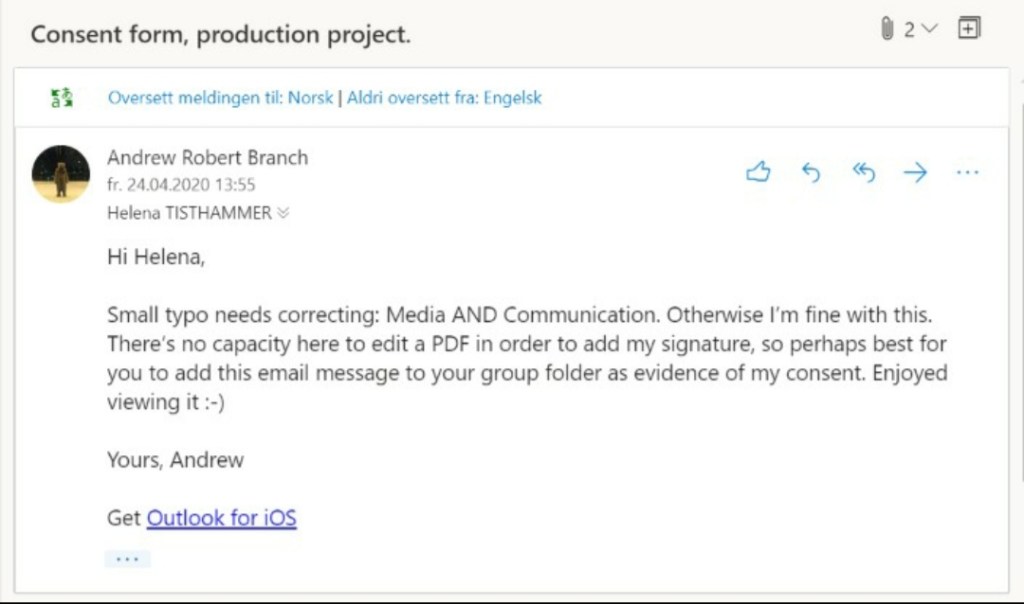Image resolution: width=1024 pixels, height=604 pixels.
Task: Open the sender's profile picture
Action: 61,173
